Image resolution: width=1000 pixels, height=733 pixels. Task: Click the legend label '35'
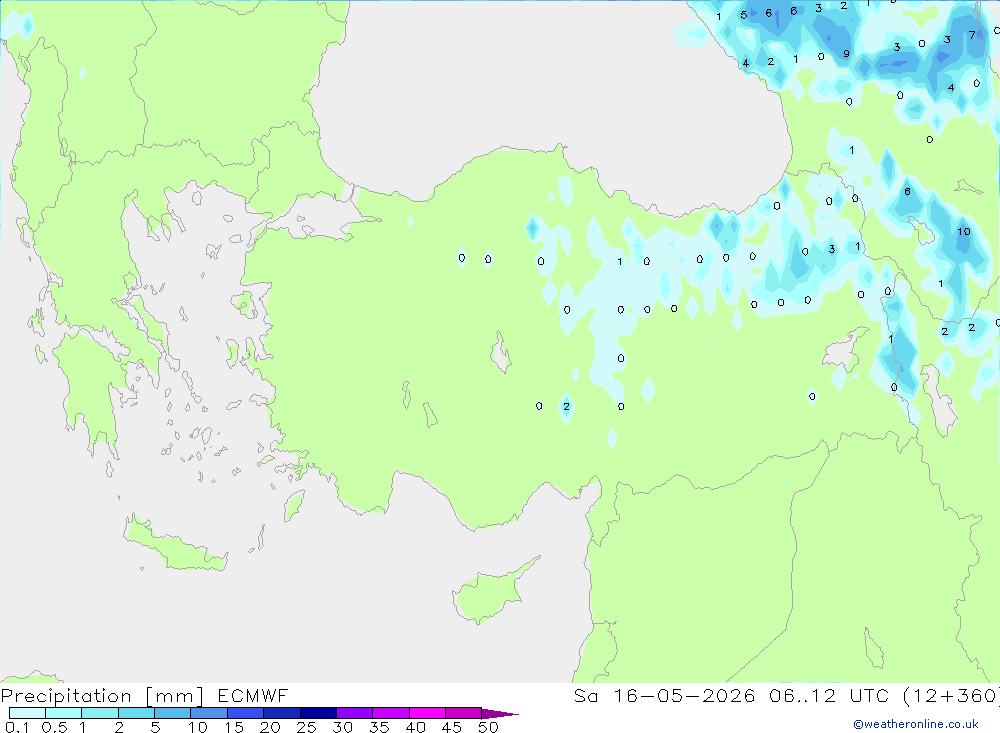coord(379,727)
